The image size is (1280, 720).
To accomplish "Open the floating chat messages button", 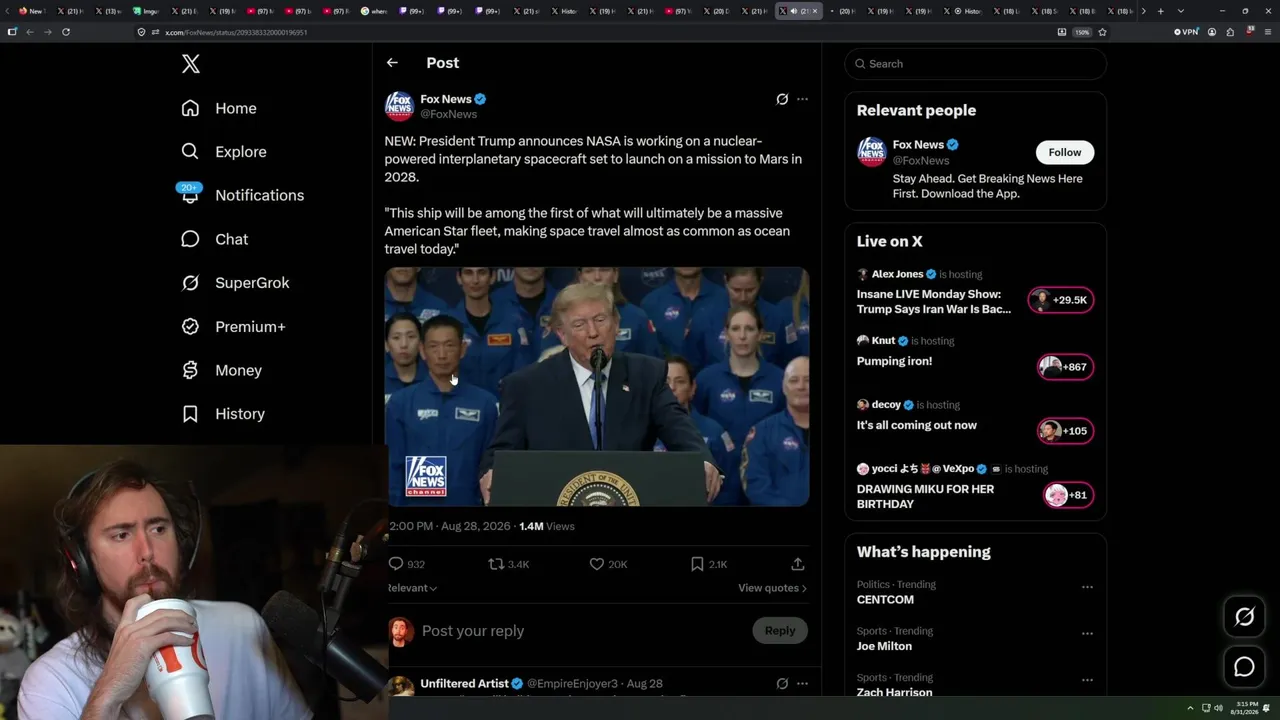I will point(1244,666).
